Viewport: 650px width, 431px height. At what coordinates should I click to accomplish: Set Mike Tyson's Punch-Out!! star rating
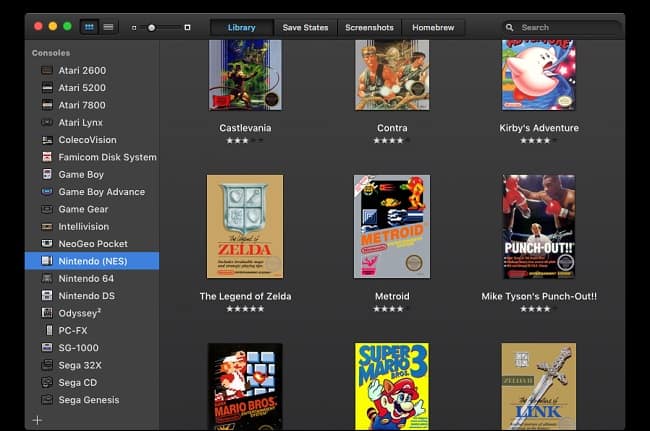click(539, 309)
